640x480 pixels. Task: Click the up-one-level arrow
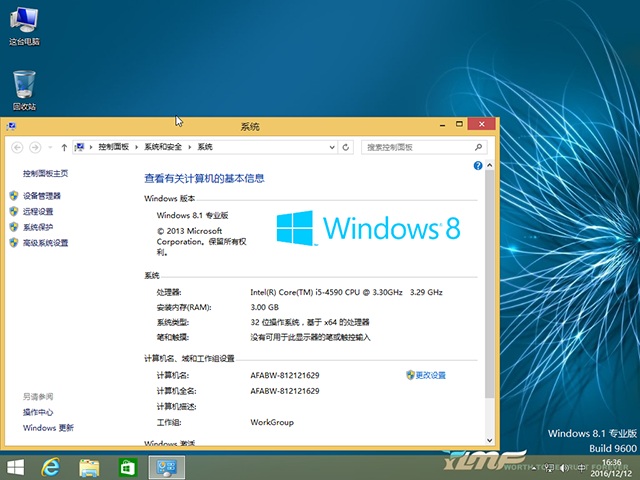click(64, 147)
